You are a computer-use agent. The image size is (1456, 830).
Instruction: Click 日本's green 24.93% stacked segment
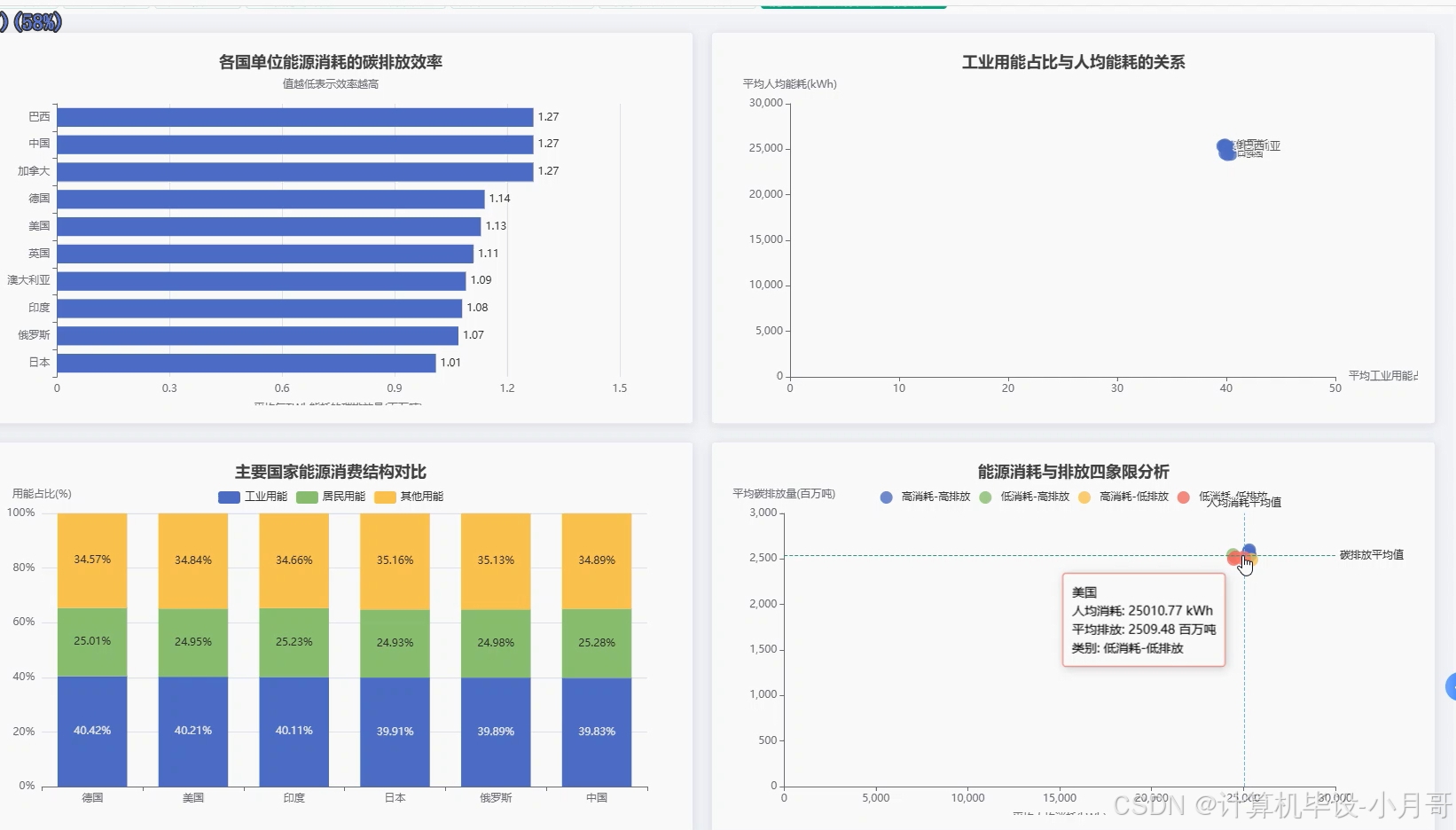click(x=395, y=644)
